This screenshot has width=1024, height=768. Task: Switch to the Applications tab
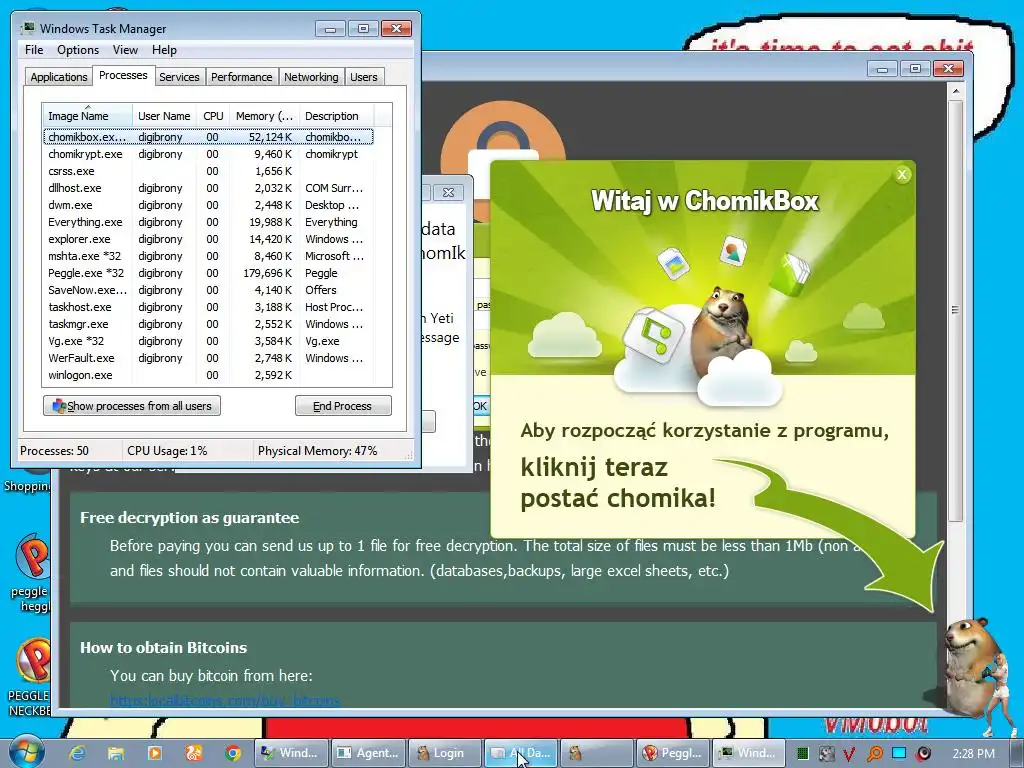point(59,77)
